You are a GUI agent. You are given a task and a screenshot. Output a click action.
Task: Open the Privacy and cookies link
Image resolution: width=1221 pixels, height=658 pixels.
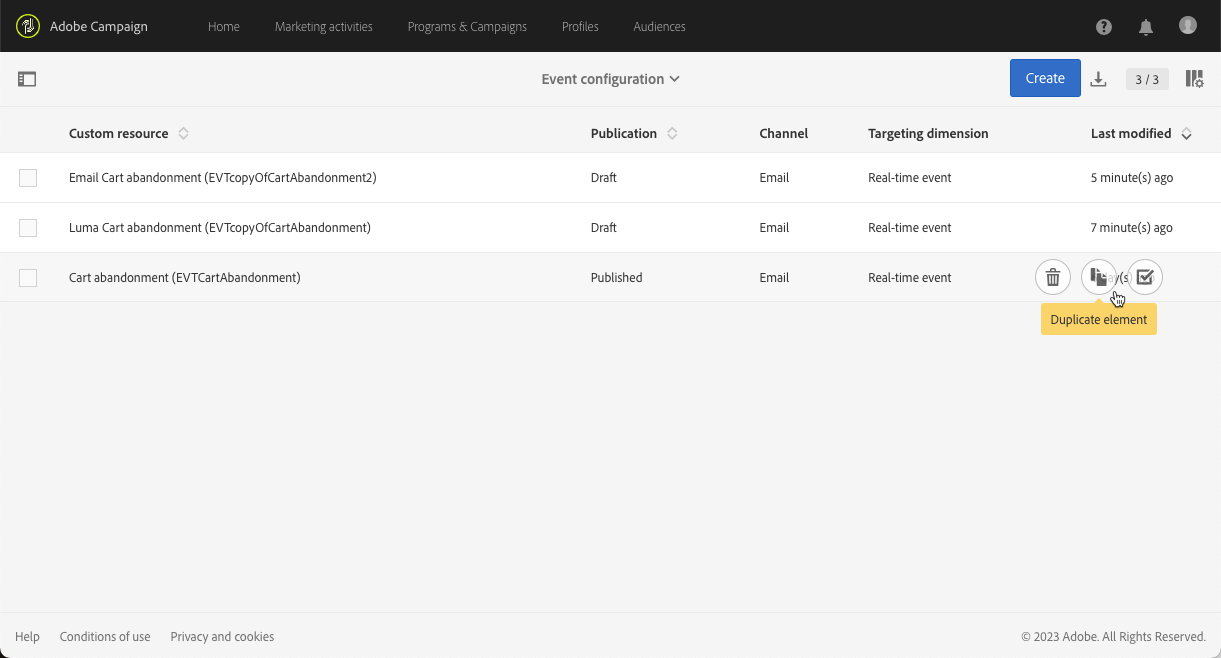(222, 637)
